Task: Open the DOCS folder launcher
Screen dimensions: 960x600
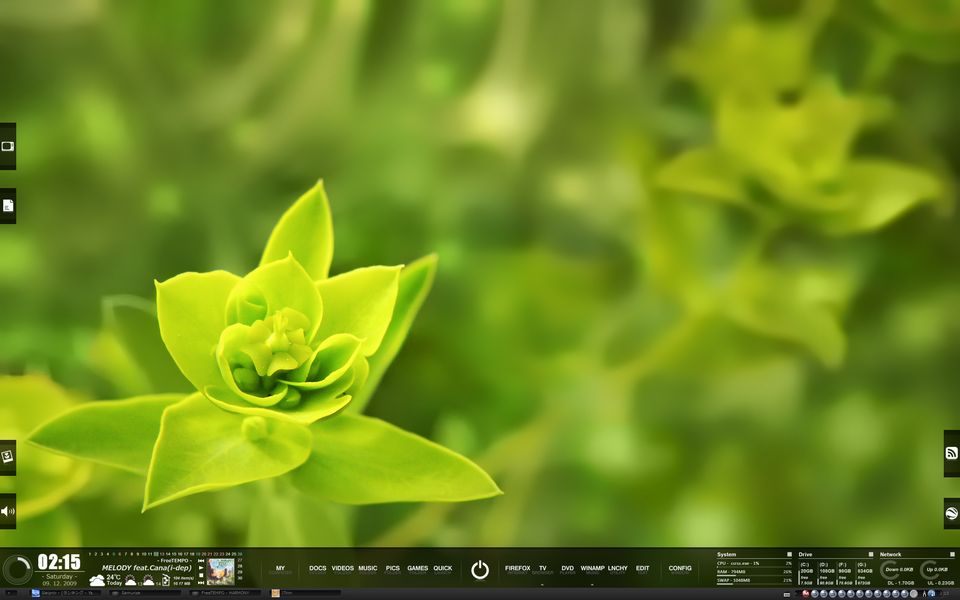Action: (318, 569)
